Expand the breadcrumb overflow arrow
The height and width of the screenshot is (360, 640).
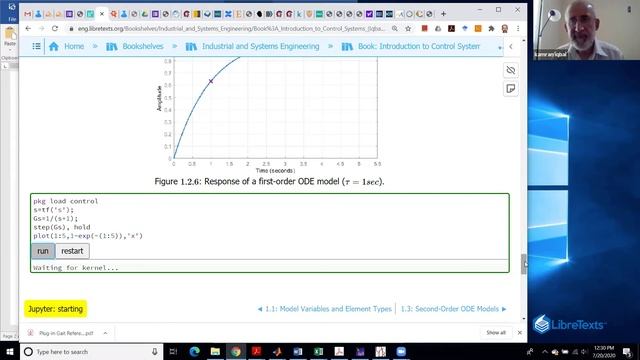coord(500,48)
